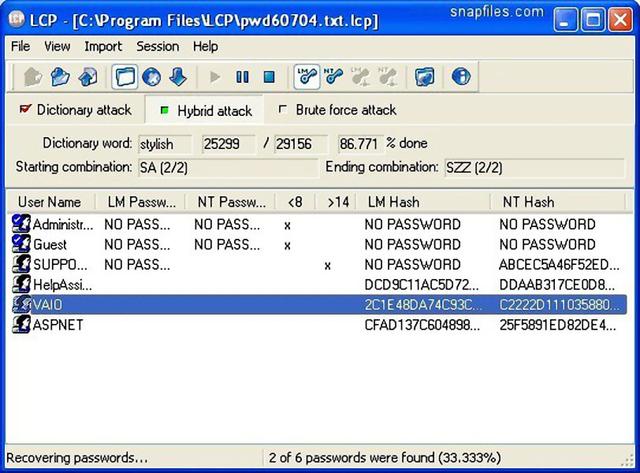Open the Import menu

[x=103, y=47]
